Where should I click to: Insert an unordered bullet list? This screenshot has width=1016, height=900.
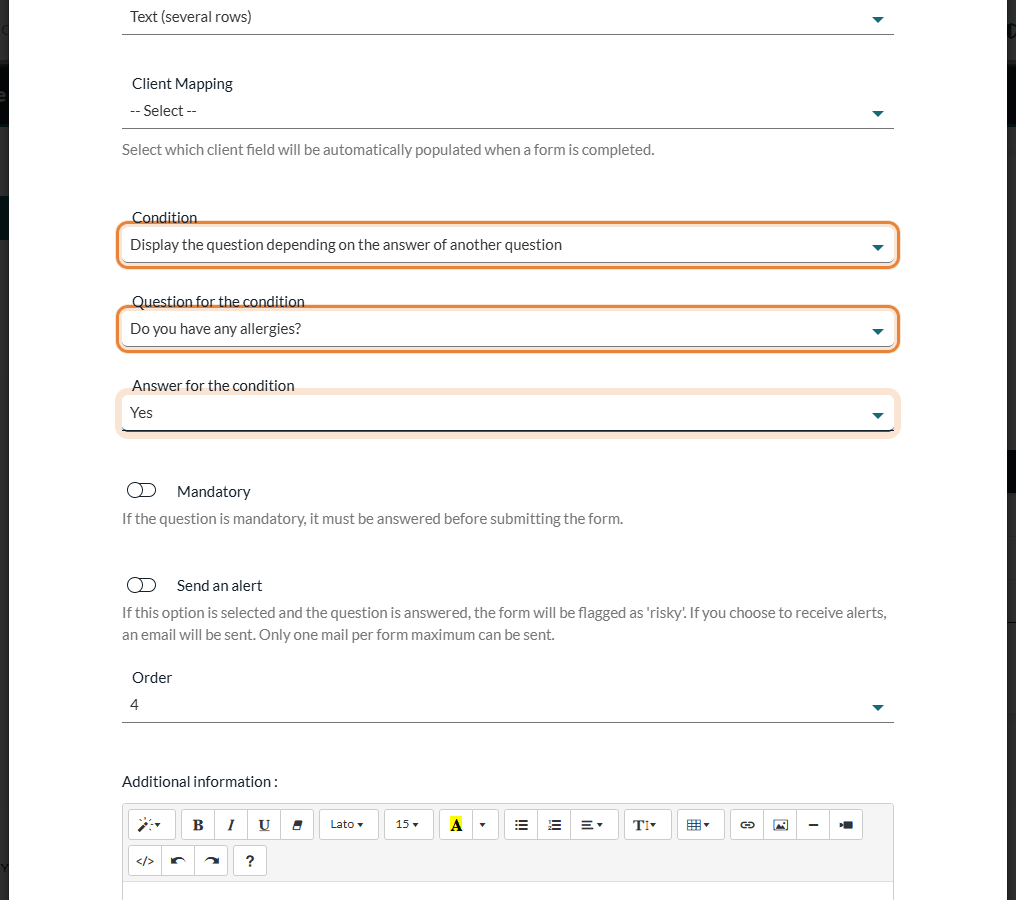521,824
